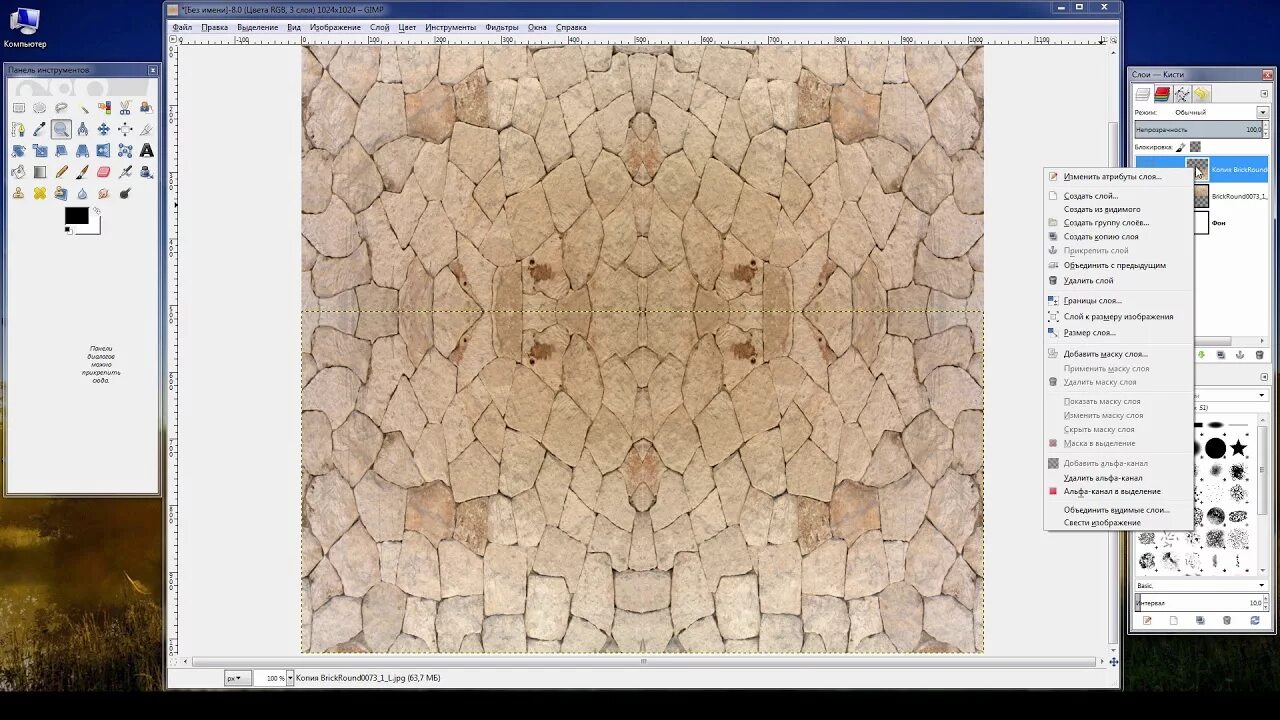Select the Alignment tool
This screenshot has width=1280, height=720.
[x=125, y=129]
